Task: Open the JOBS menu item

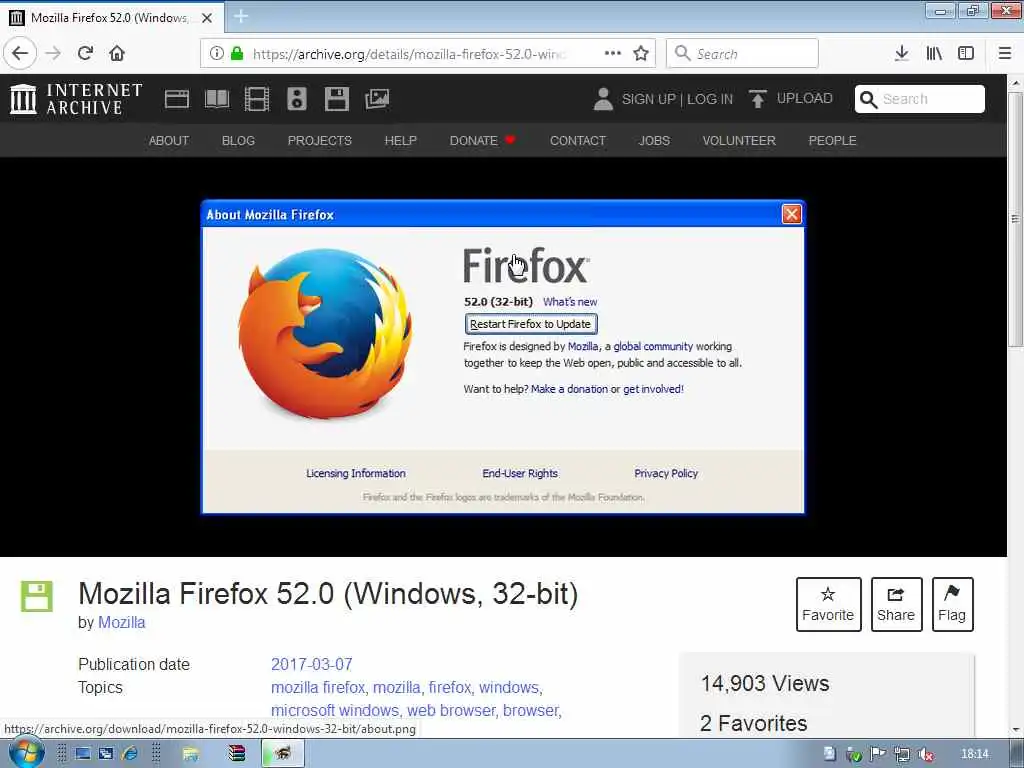Action: 654,140
